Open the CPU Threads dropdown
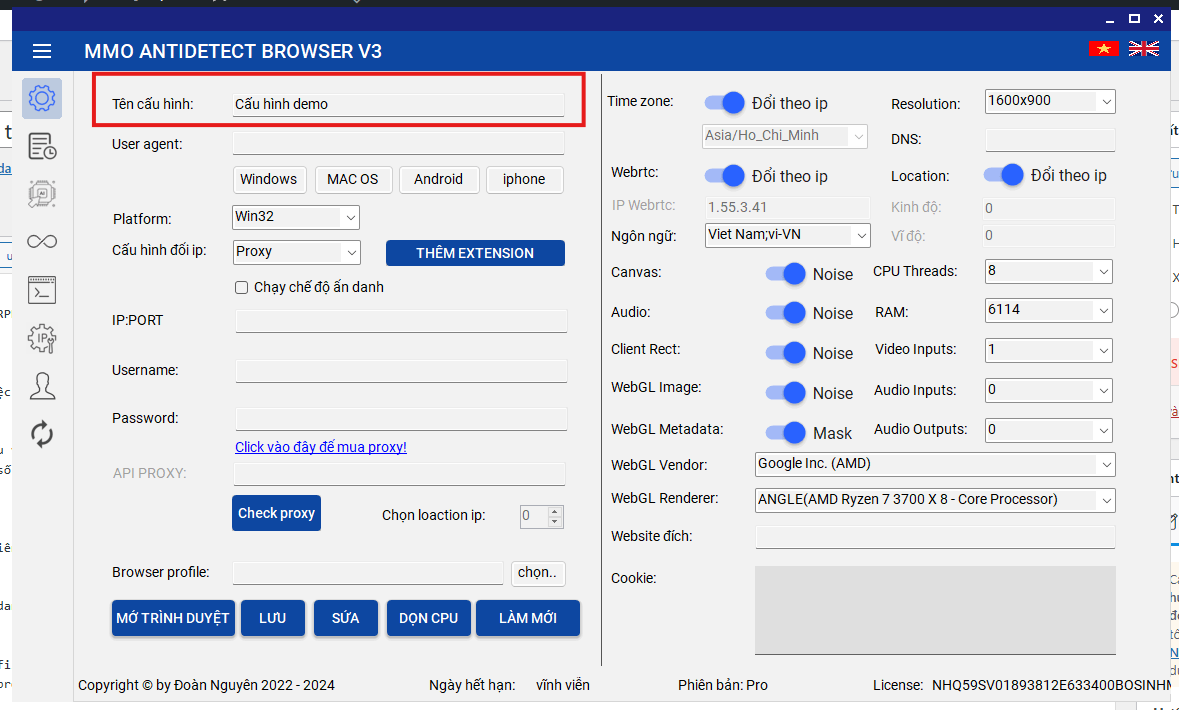Image resolution: width=1179 pixels, height=710 pixels. [x=1048, y=272]
